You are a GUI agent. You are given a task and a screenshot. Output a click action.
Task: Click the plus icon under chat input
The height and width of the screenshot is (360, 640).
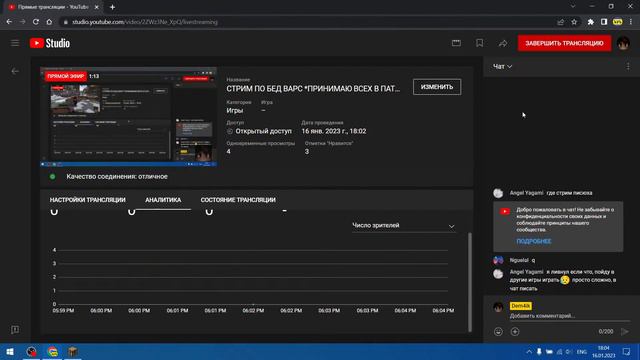click(x=515, y=331)
